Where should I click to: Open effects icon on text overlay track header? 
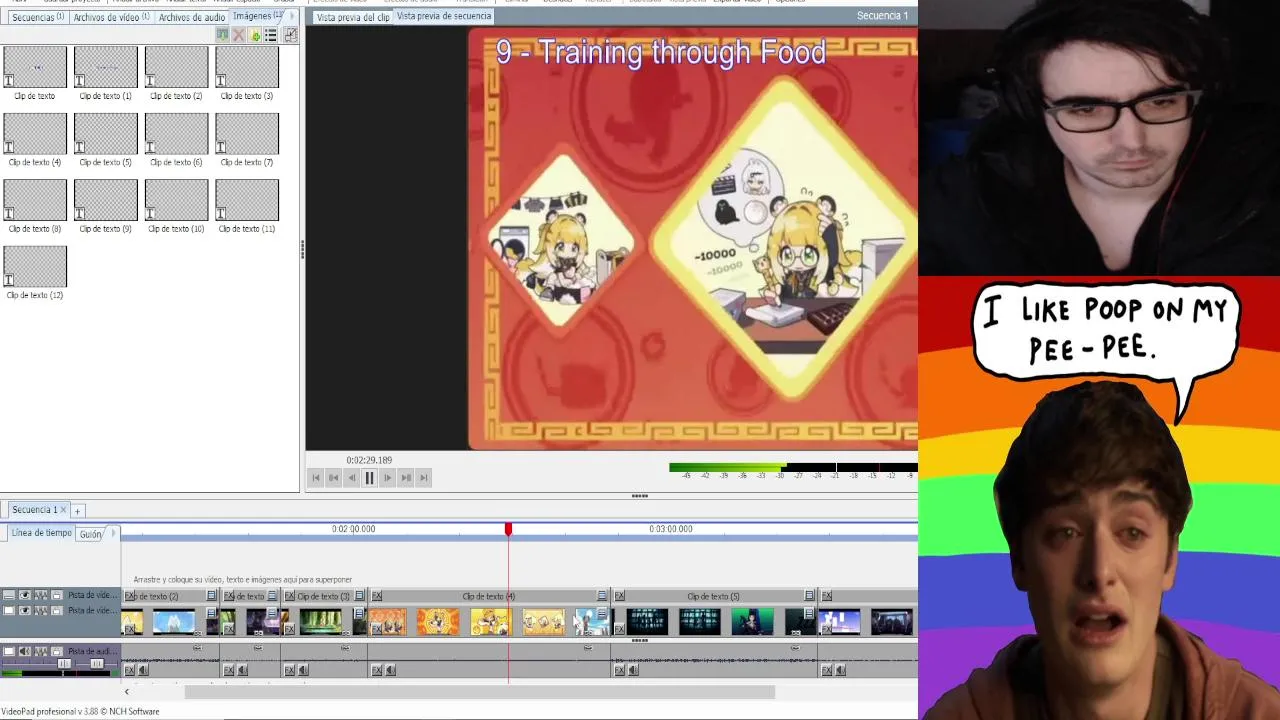point(41,595)
